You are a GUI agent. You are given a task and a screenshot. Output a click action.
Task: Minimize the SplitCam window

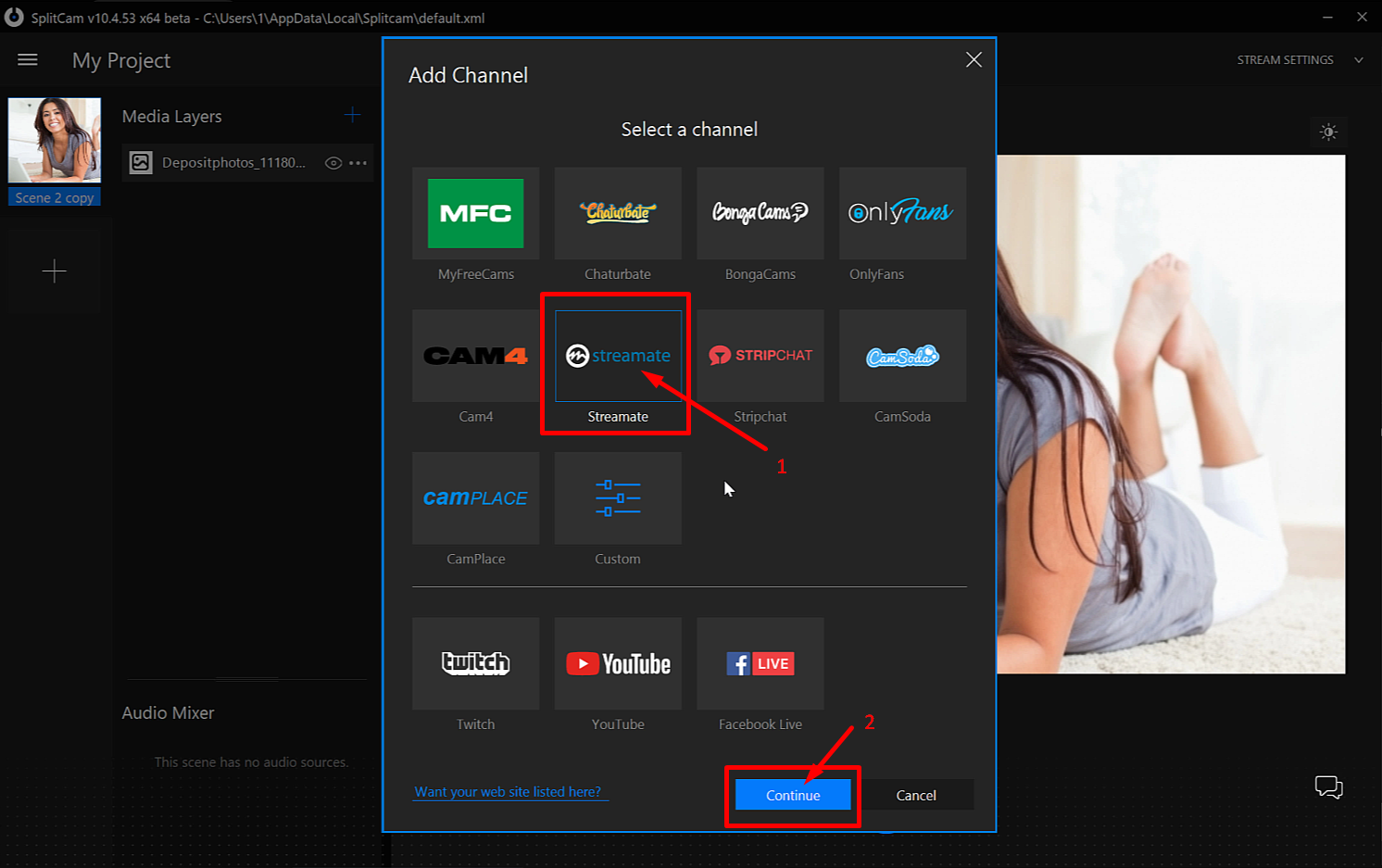coord(1327,17)
